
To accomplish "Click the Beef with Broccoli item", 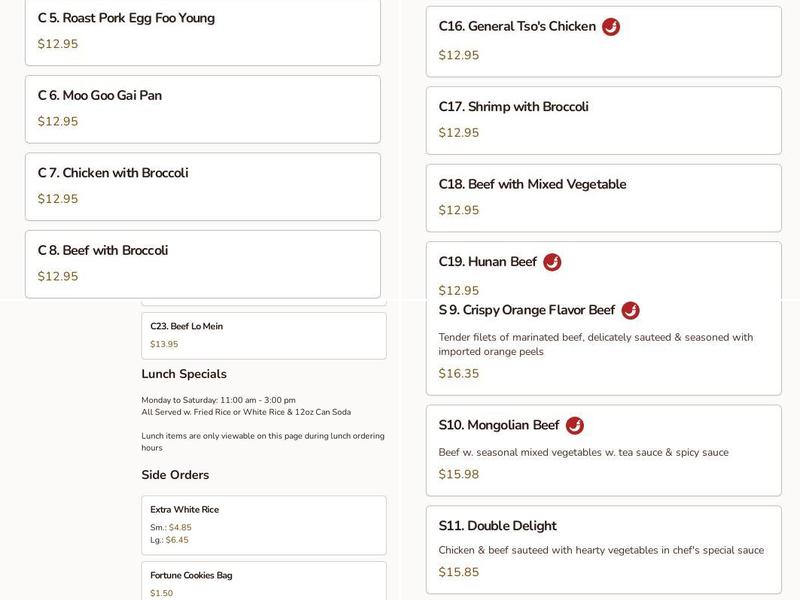I will 200,263.
